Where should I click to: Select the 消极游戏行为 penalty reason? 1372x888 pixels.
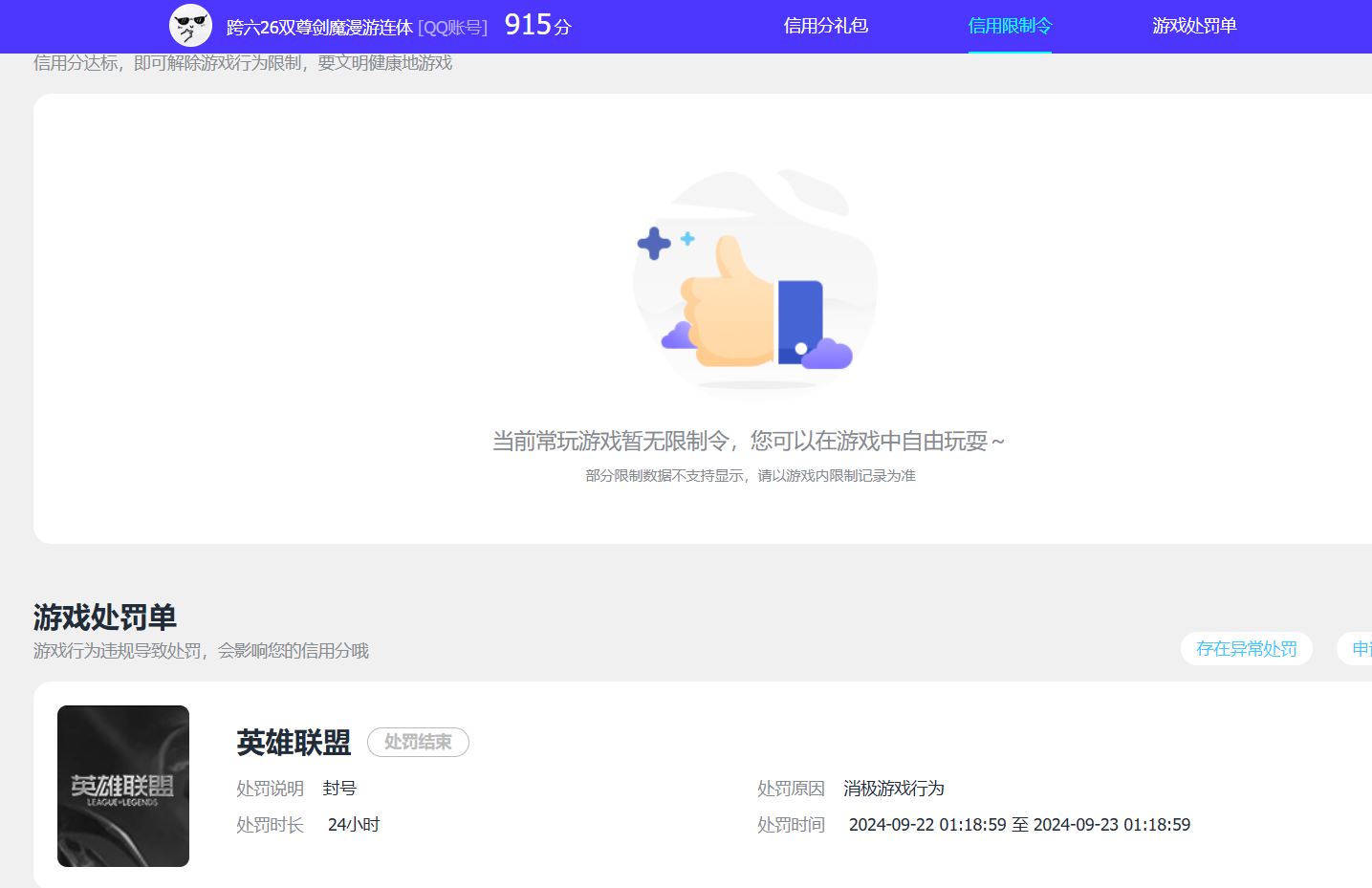(894, 789)
